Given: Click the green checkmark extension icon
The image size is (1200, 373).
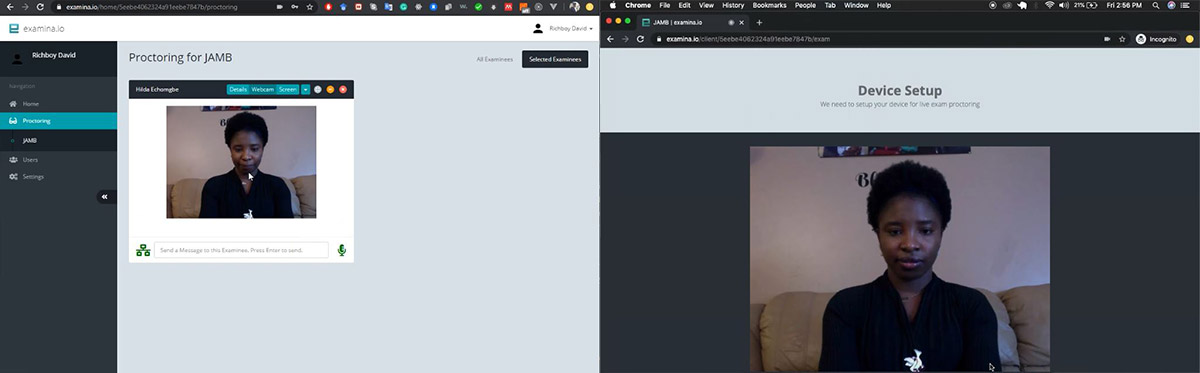Looking at the screenshot, I should coord(479,7).
